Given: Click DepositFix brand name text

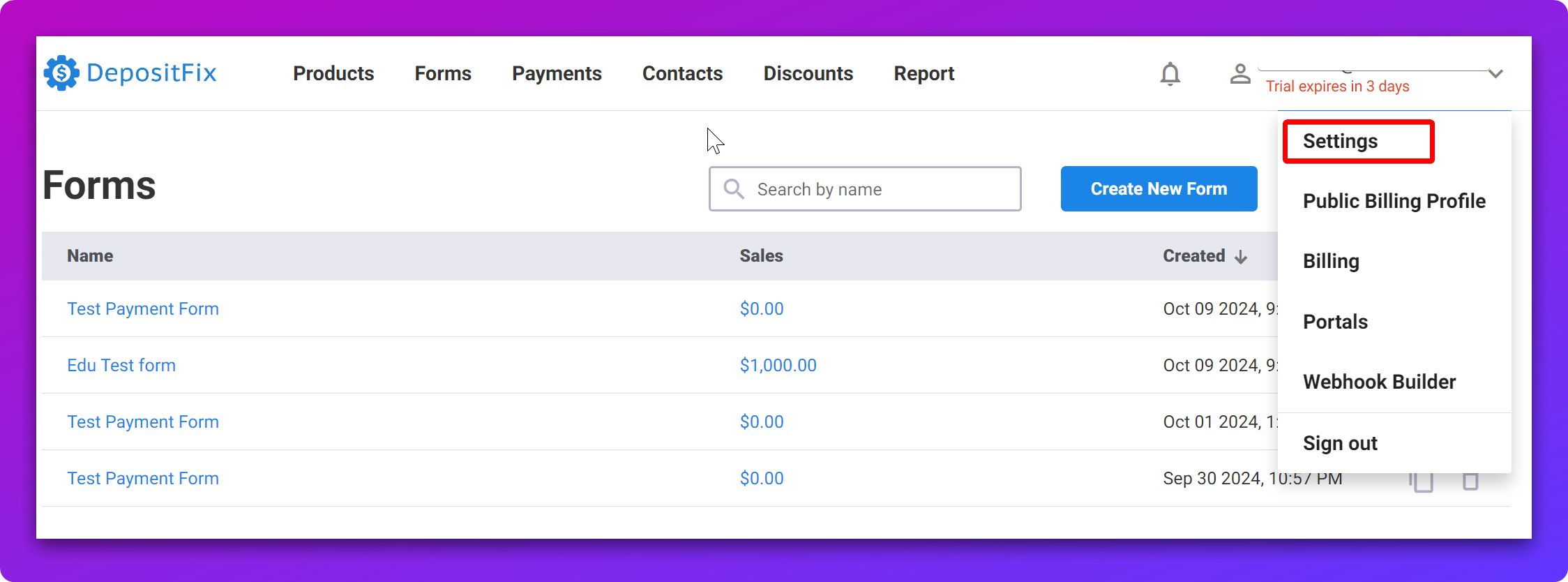Looking at the screenshot, I should pyautogui.click(x=151, y=73).
